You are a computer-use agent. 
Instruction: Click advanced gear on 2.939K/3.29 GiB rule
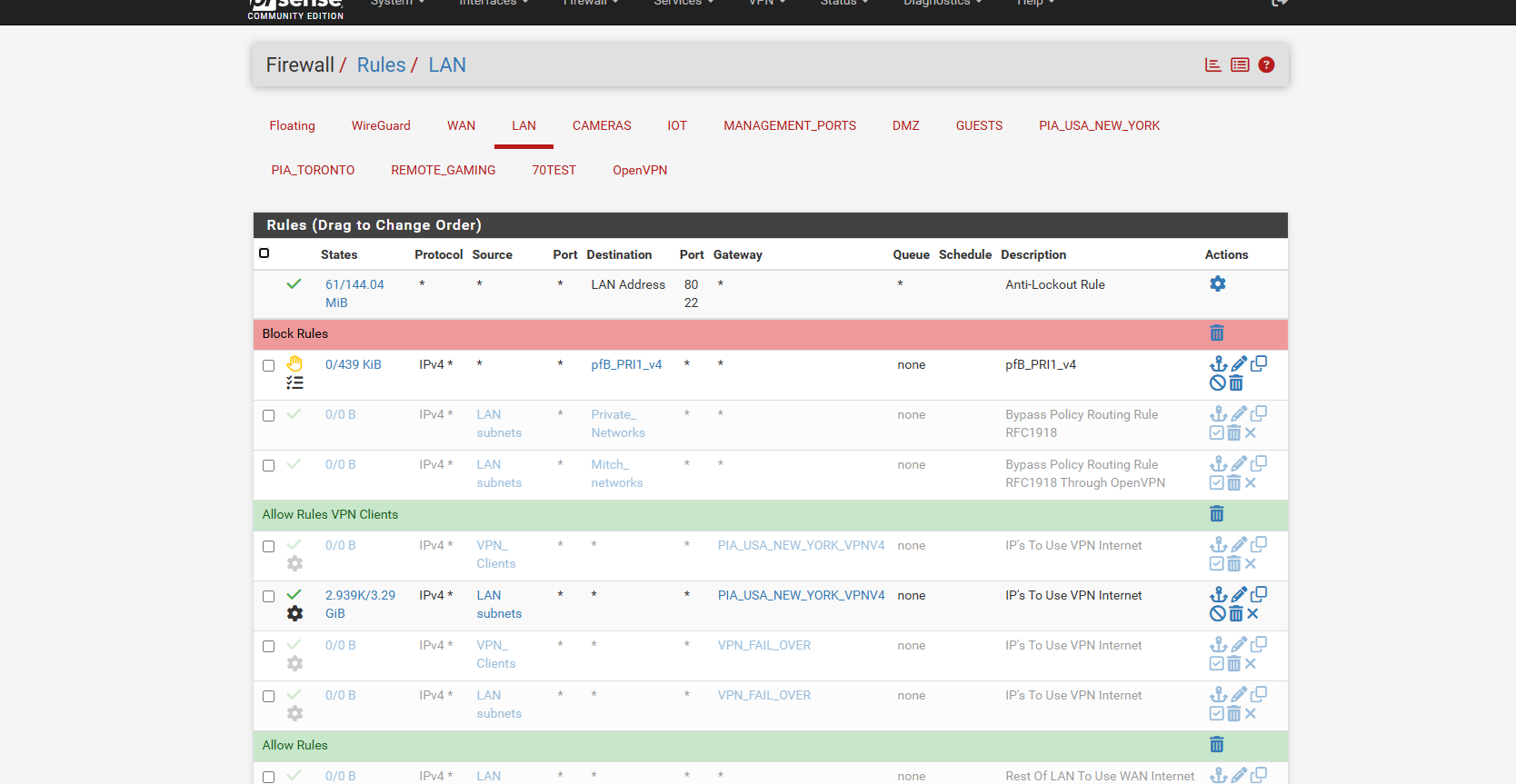coord(294,613)
